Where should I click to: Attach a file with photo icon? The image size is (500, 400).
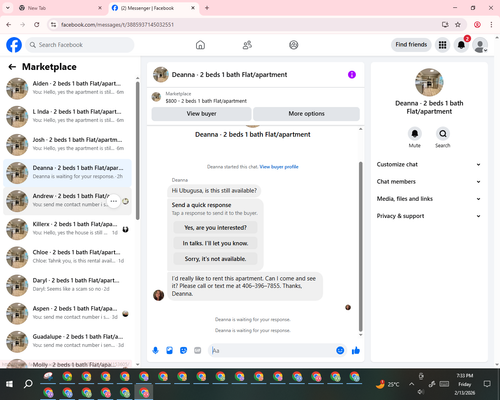click(x=169, y=350)
